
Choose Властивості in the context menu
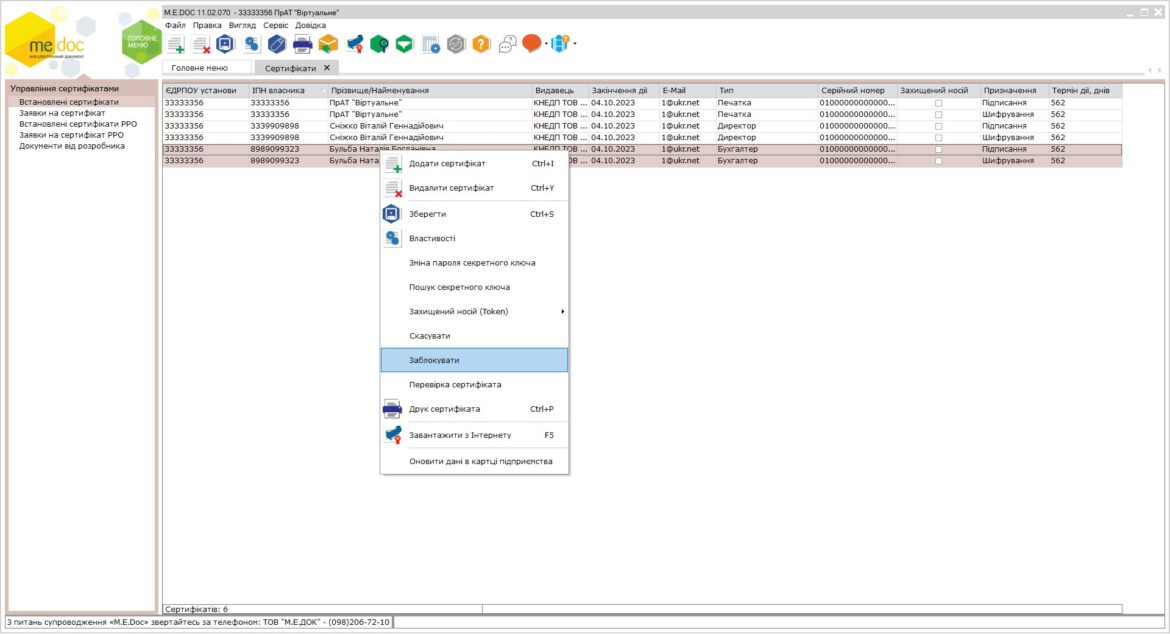(x=474, y=239)
